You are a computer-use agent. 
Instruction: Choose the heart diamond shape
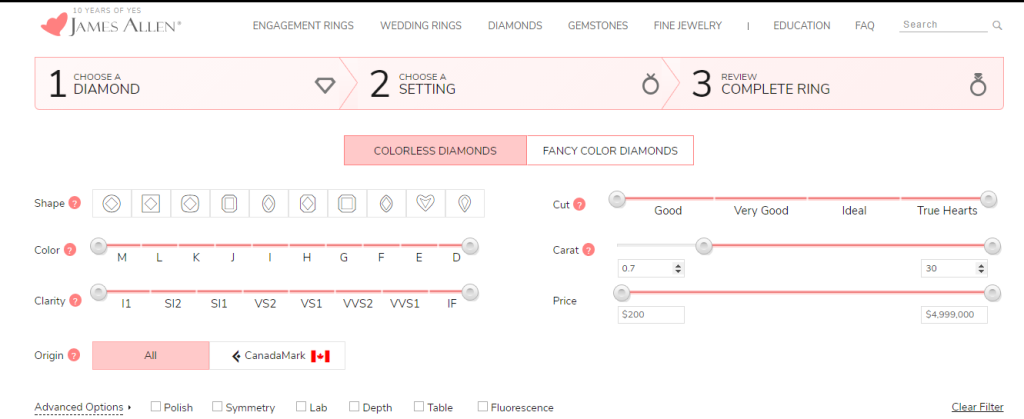click(x=426, y=204)
